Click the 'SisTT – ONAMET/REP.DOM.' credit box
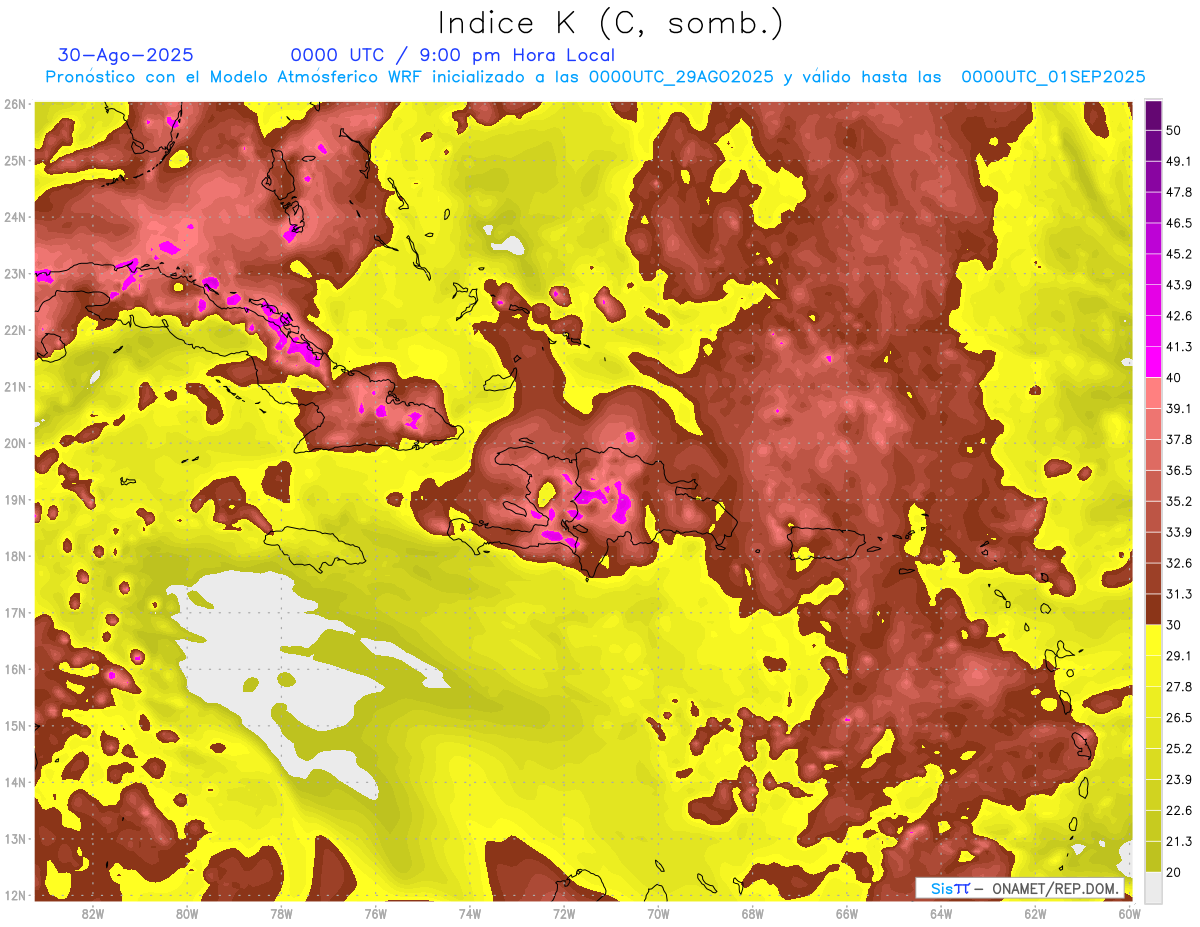Screen dimensions: 1200x927 (1020, 888)
